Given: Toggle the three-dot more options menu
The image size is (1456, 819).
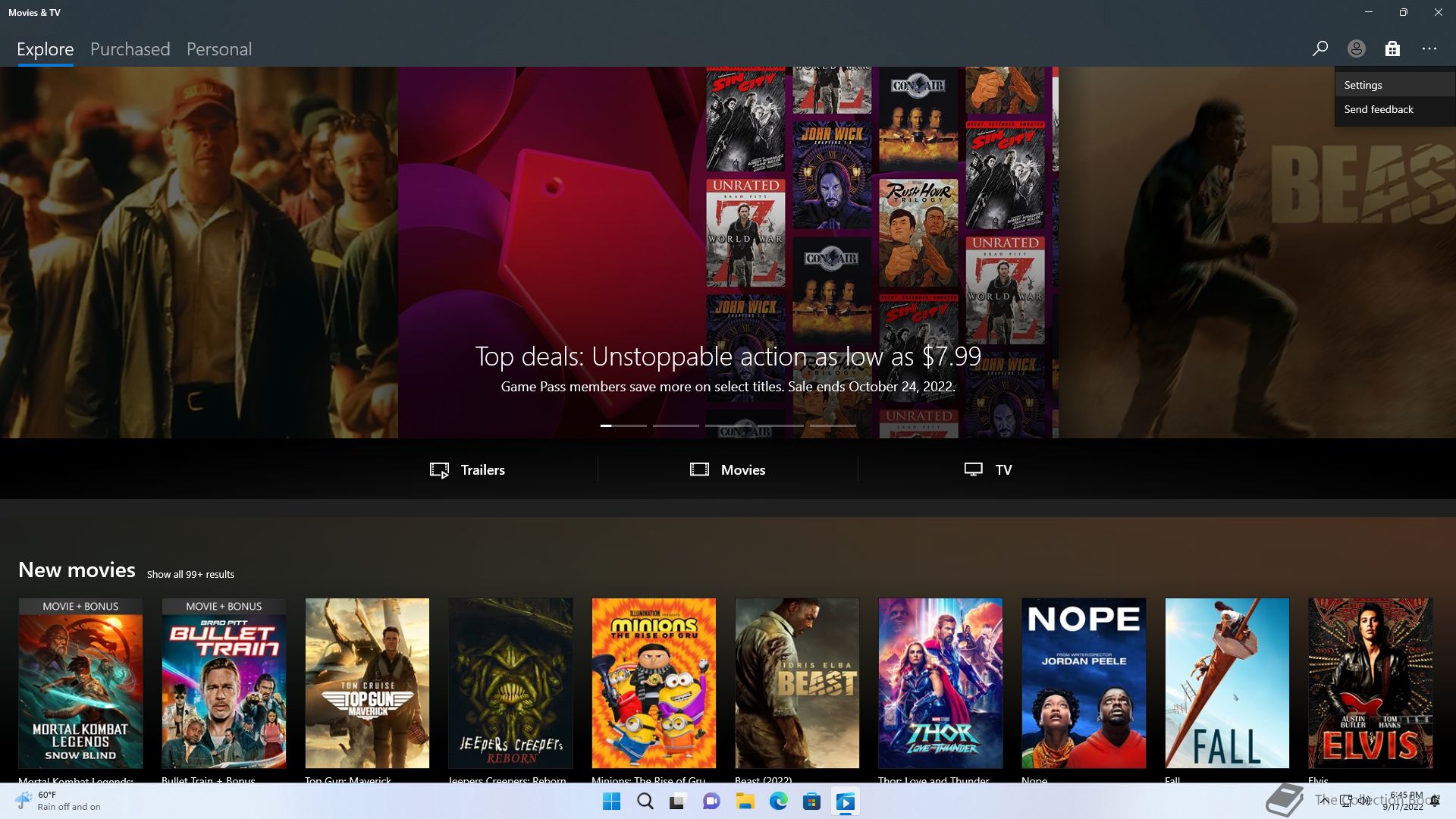Looking at the screenshot, I should (1429, 49).
